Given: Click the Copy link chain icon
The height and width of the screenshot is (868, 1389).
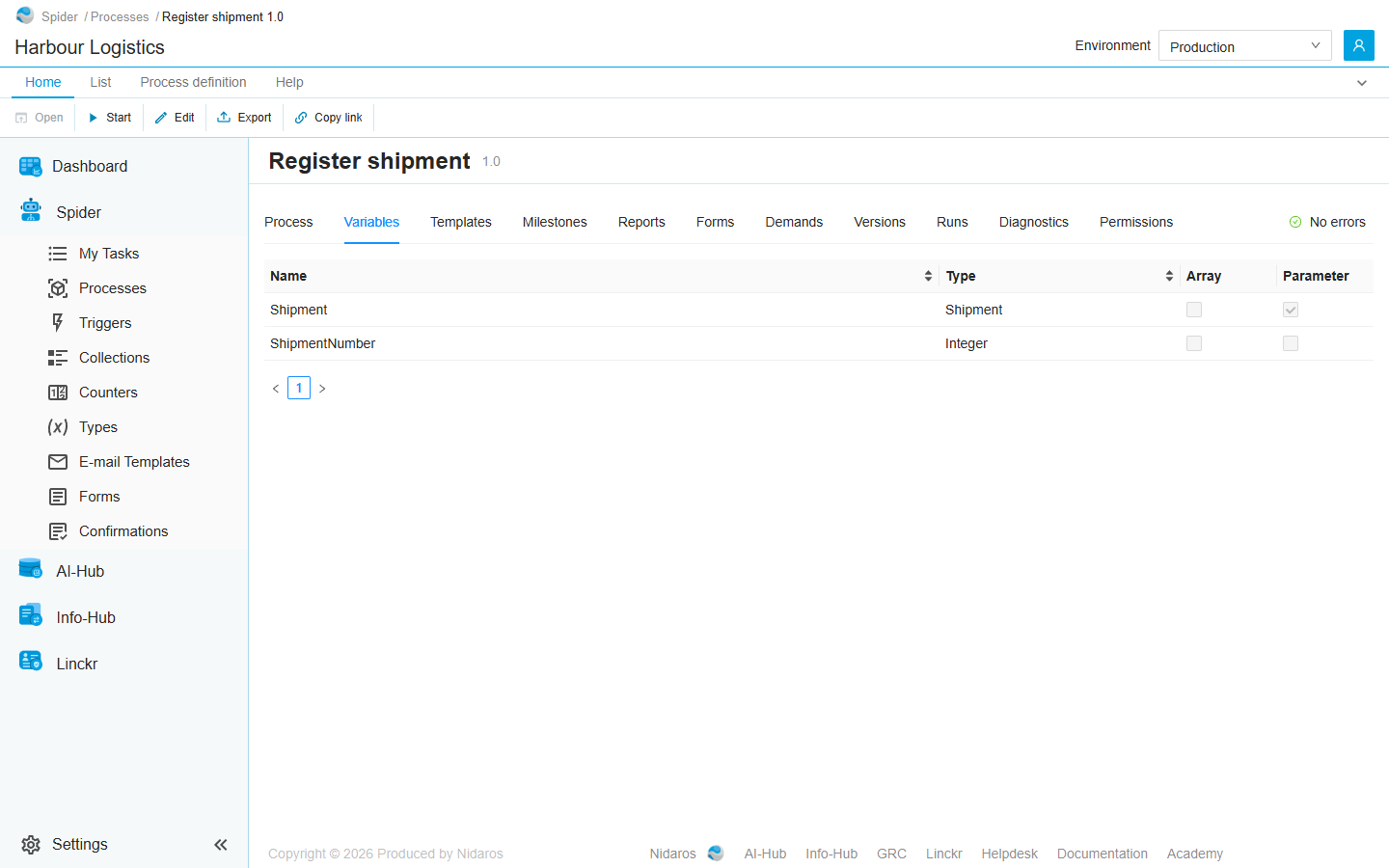Looking at the screenshot, I should (x=301, y=118).
